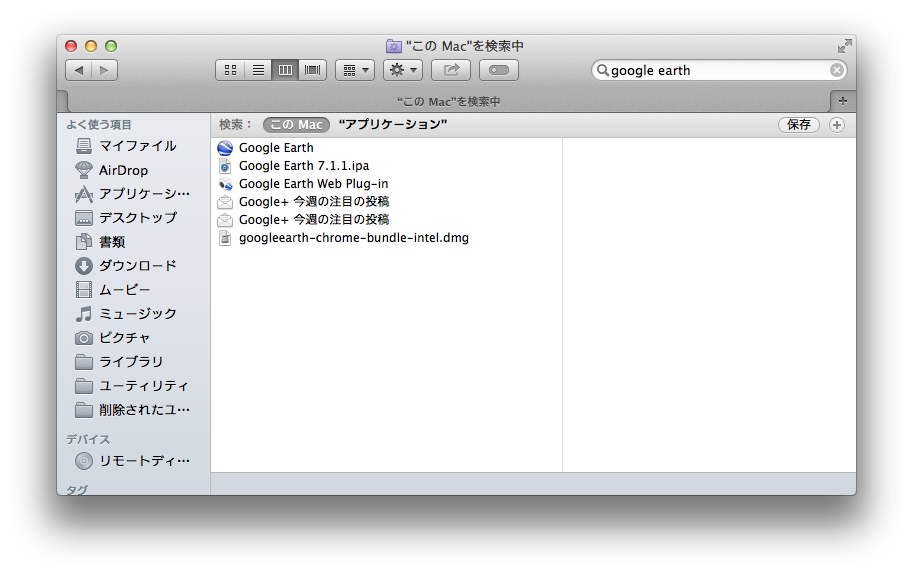
Task: Click the Share toolbar button
Action: point(450,70)
